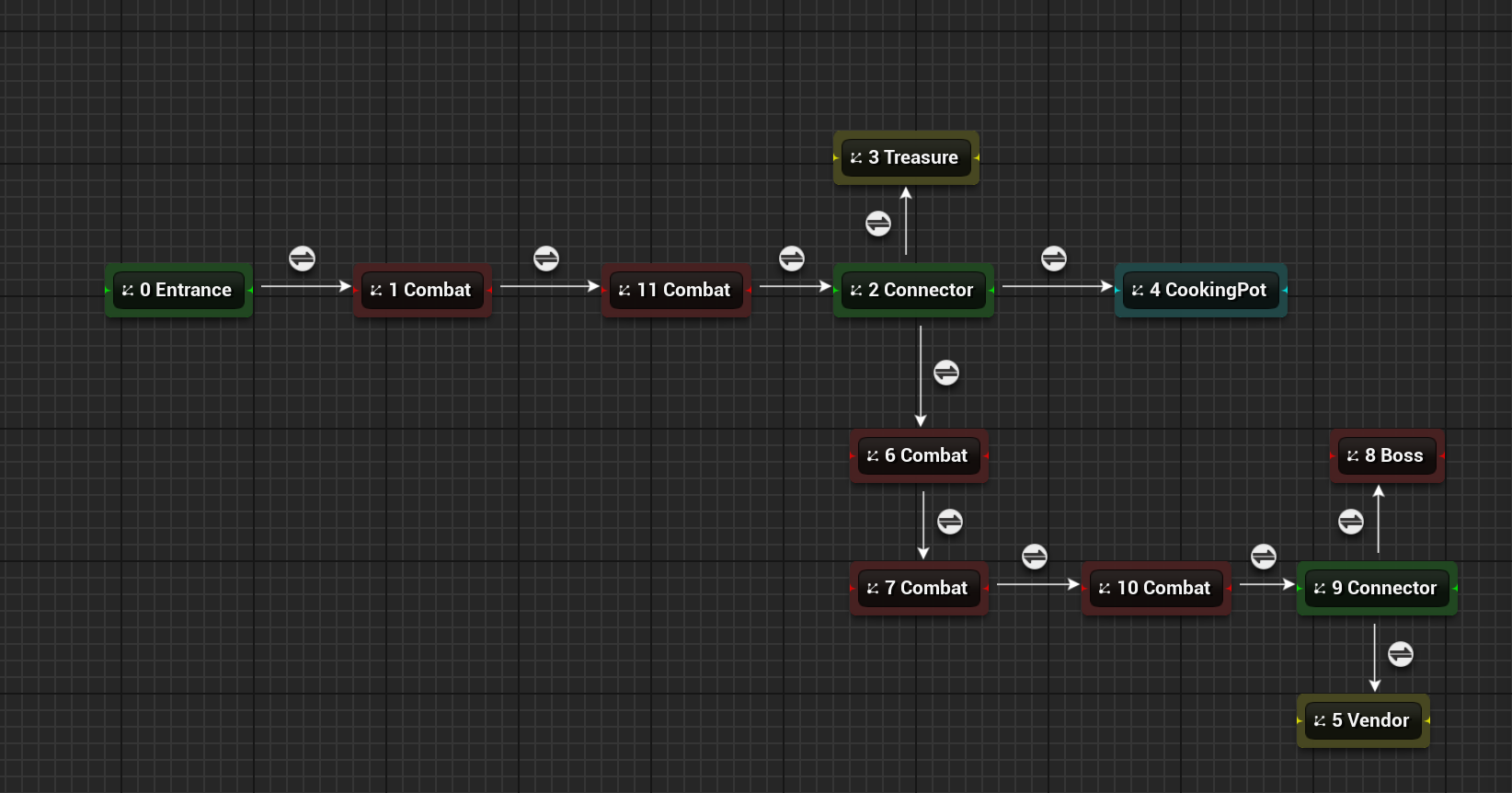1512x793 pixels.
Task: Select the link icon below 3 Treasure node
Action: coord(878,224)
